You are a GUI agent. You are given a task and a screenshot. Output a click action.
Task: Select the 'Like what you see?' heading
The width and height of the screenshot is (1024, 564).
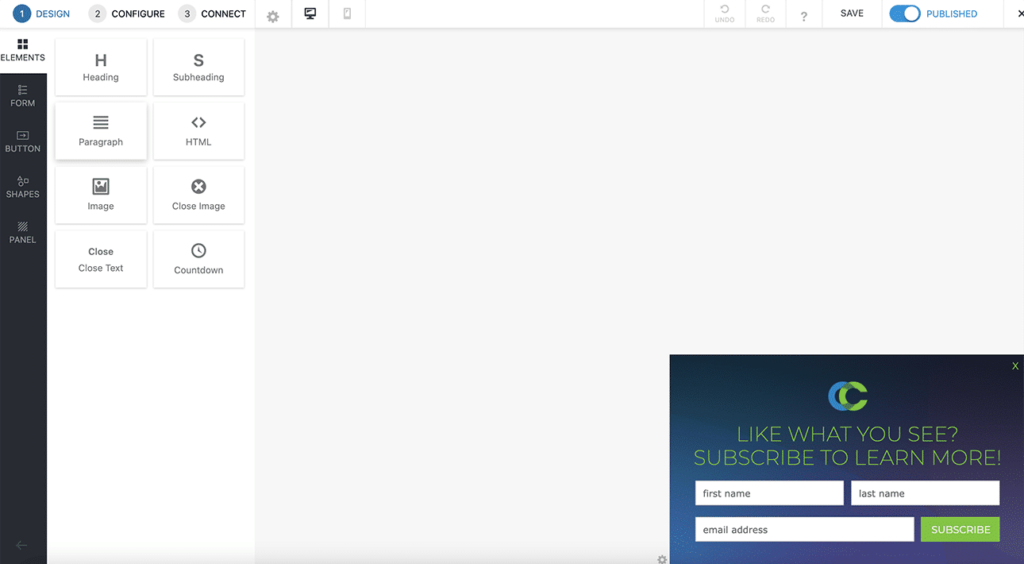[847, 446]
